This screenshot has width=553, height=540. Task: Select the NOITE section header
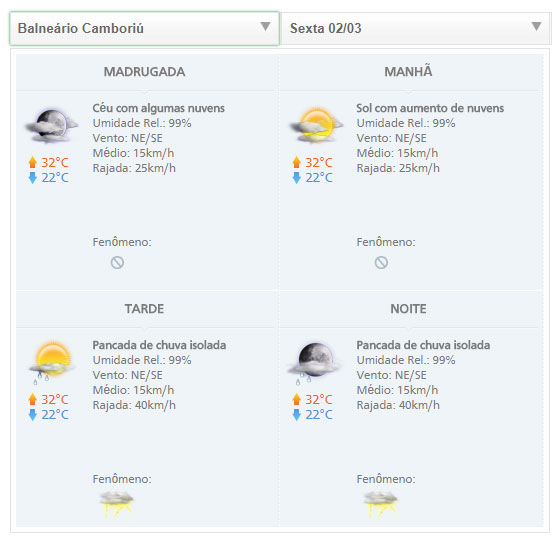(408, 309)
